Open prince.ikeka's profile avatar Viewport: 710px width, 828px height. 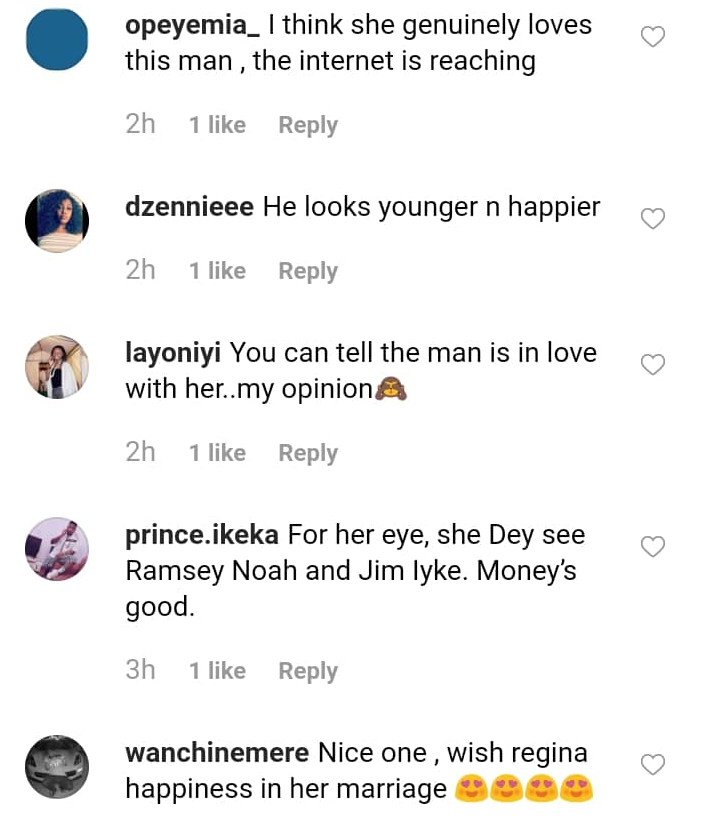[57, 548]
